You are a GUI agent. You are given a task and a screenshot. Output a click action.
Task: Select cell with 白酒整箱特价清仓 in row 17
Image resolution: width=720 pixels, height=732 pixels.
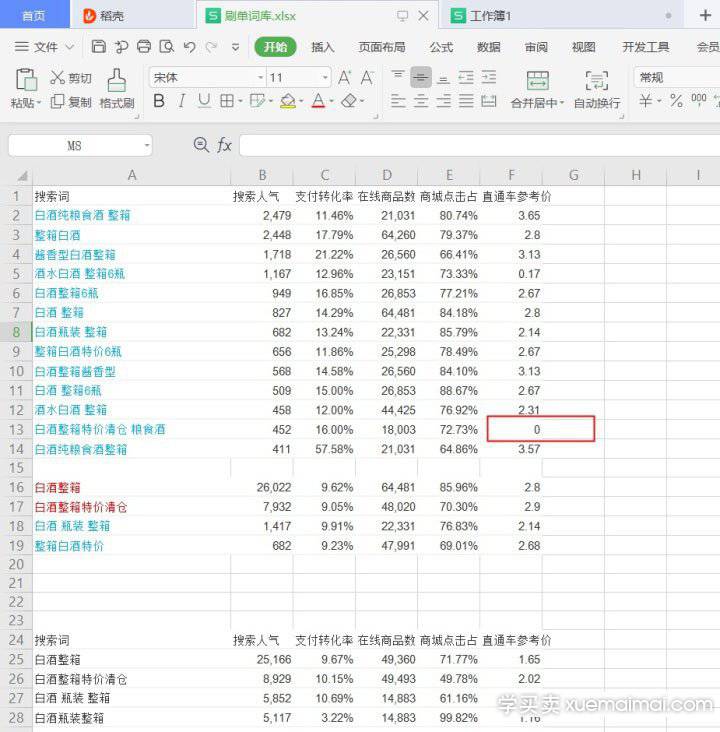[132, 507]
